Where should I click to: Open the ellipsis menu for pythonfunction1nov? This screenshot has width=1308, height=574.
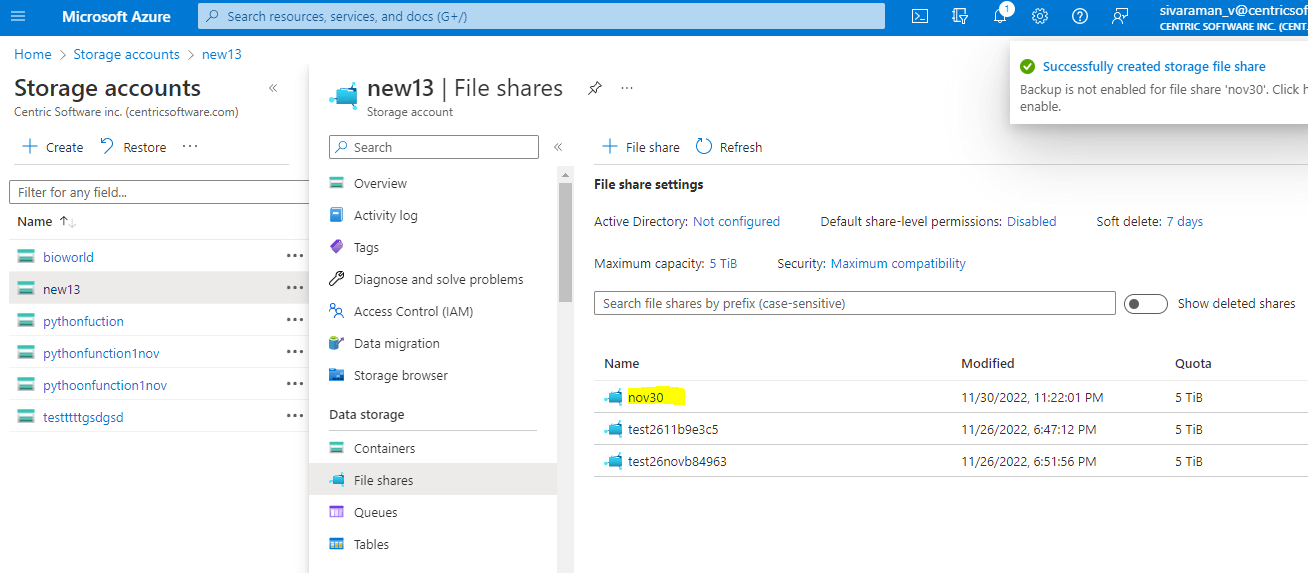click(295, 352)
